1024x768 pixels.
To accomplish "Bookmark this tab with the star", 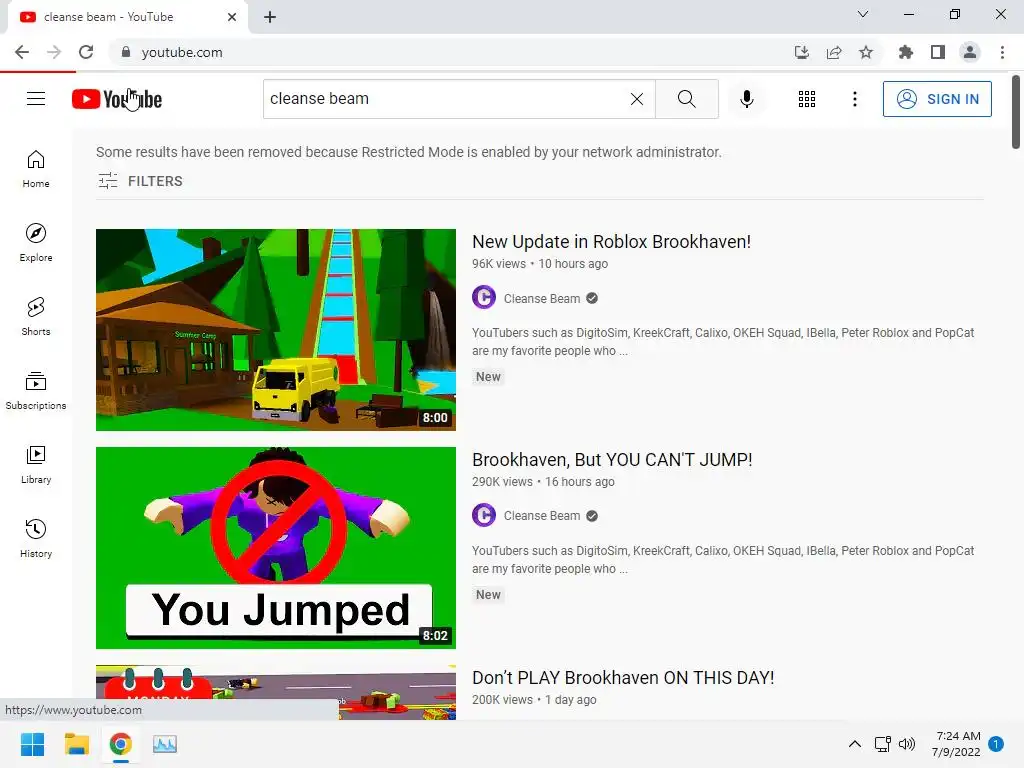I will coord(866,52).
